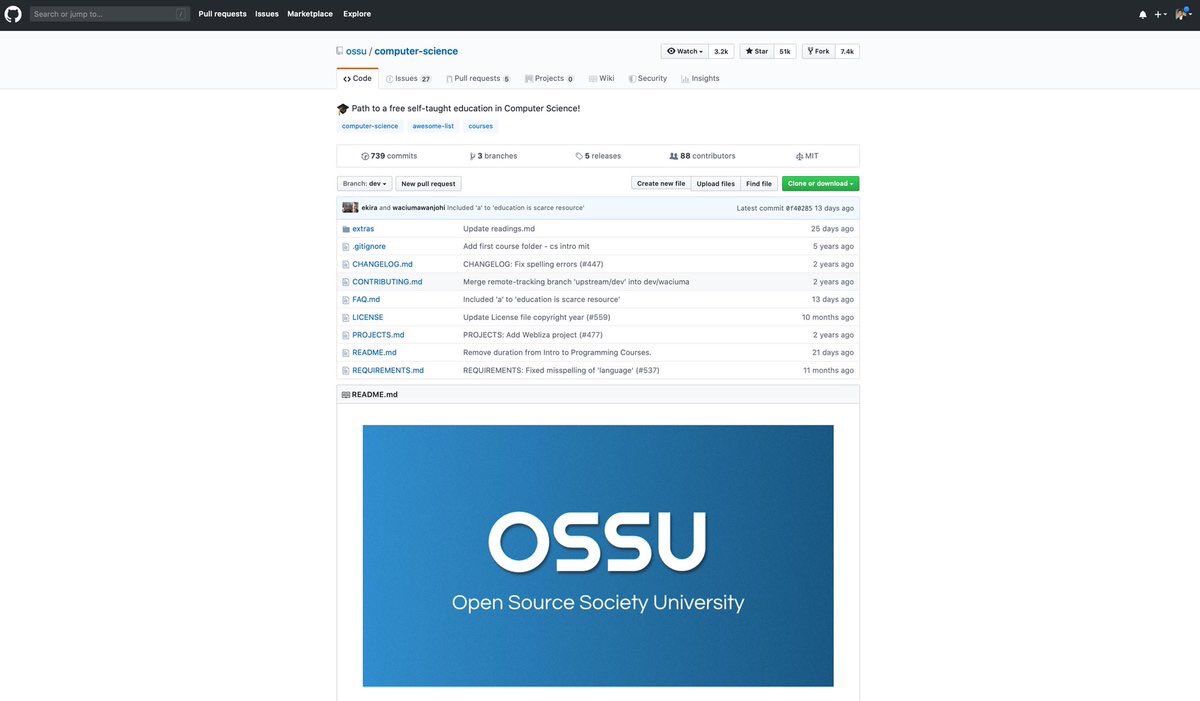Image resolution: width=1200 pixels, height=701 pixels.
Task: Open Marketplace in top navigation
Action: pyautogui.click(x=310, y=14)
